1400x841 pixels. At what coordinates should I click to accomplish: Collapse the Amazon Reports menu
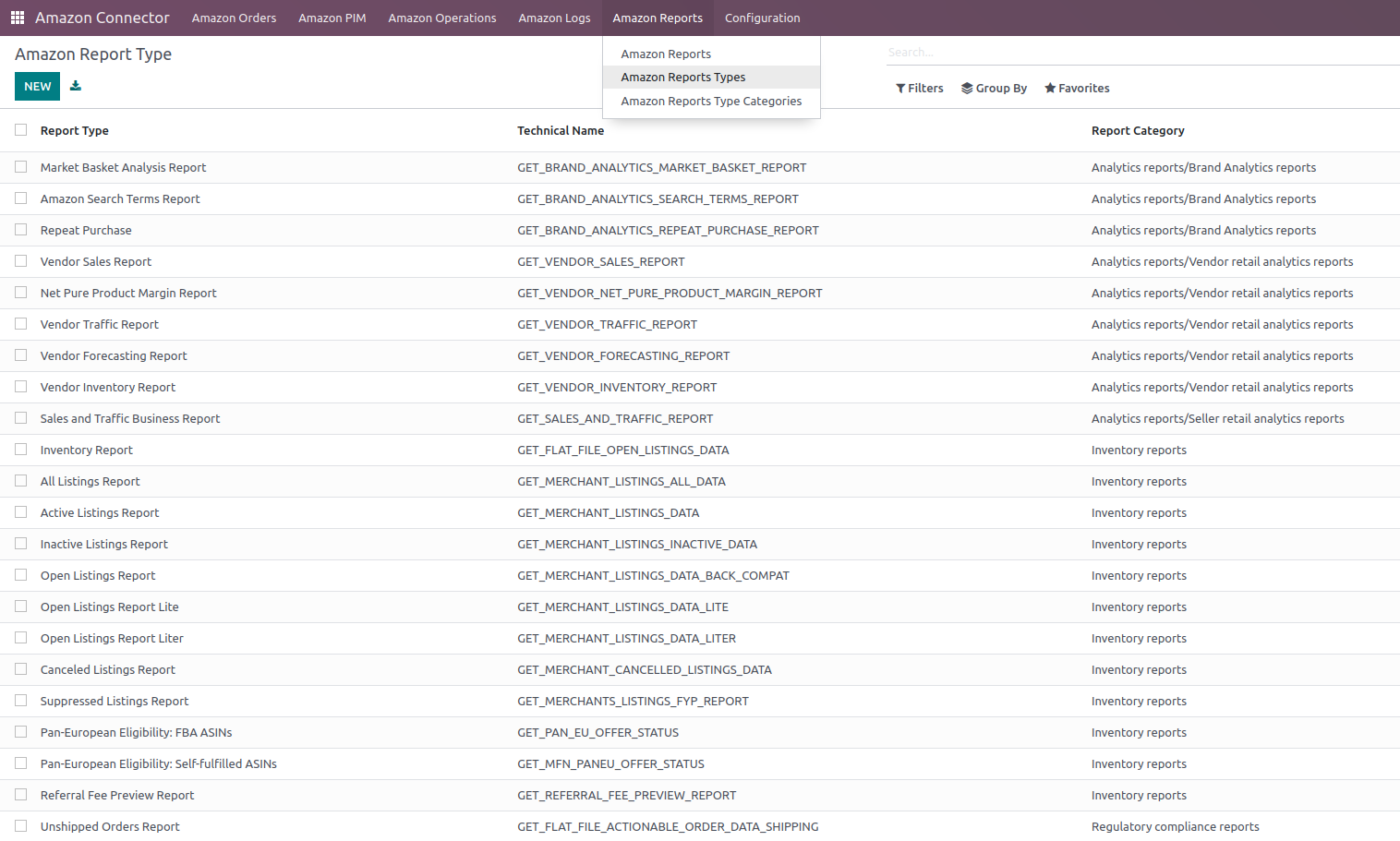(658, 18)
